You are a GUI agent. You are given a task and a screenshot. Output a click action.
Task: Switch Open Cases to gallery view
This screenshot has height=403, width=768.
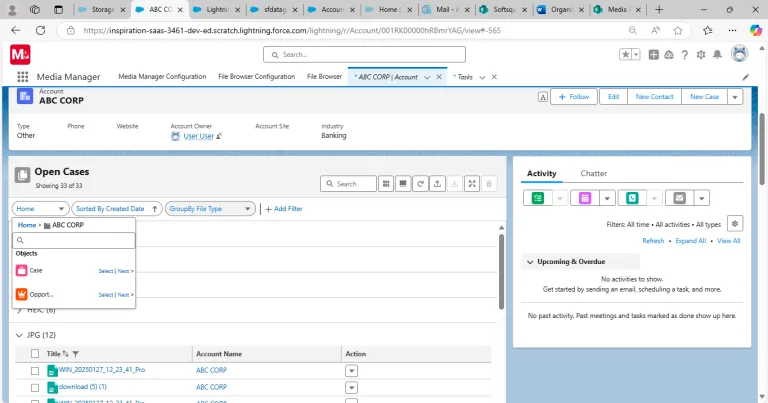(x=403, y=184)
